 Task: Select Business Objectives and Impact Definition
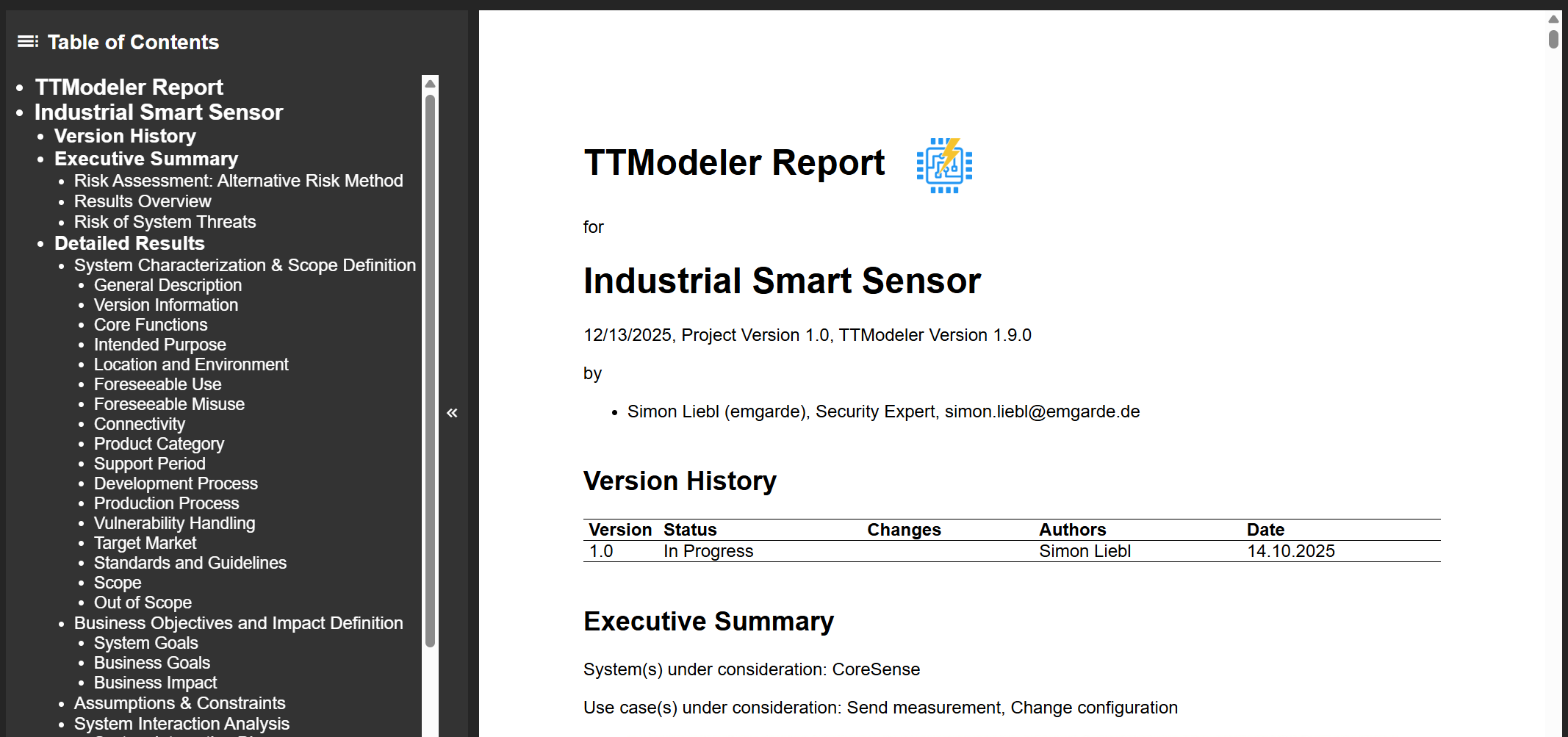point(238,623)
